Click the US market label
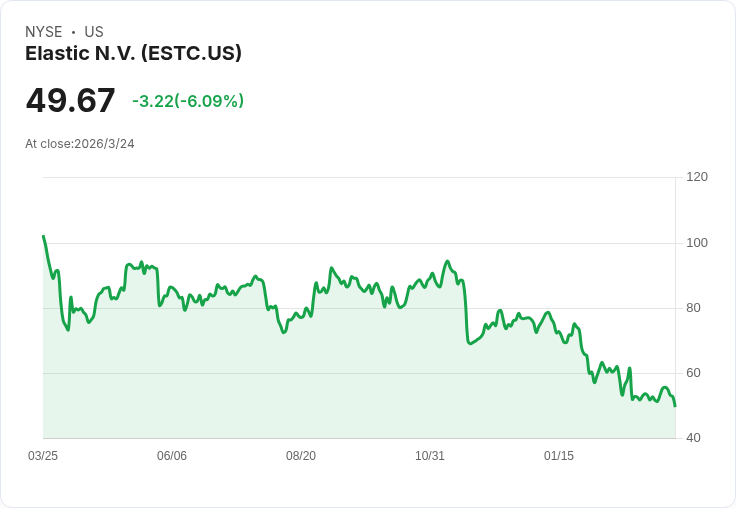Image resolution: width=736 pixels, height=508 pixels. pyautogui.click(x=94, y=32)
